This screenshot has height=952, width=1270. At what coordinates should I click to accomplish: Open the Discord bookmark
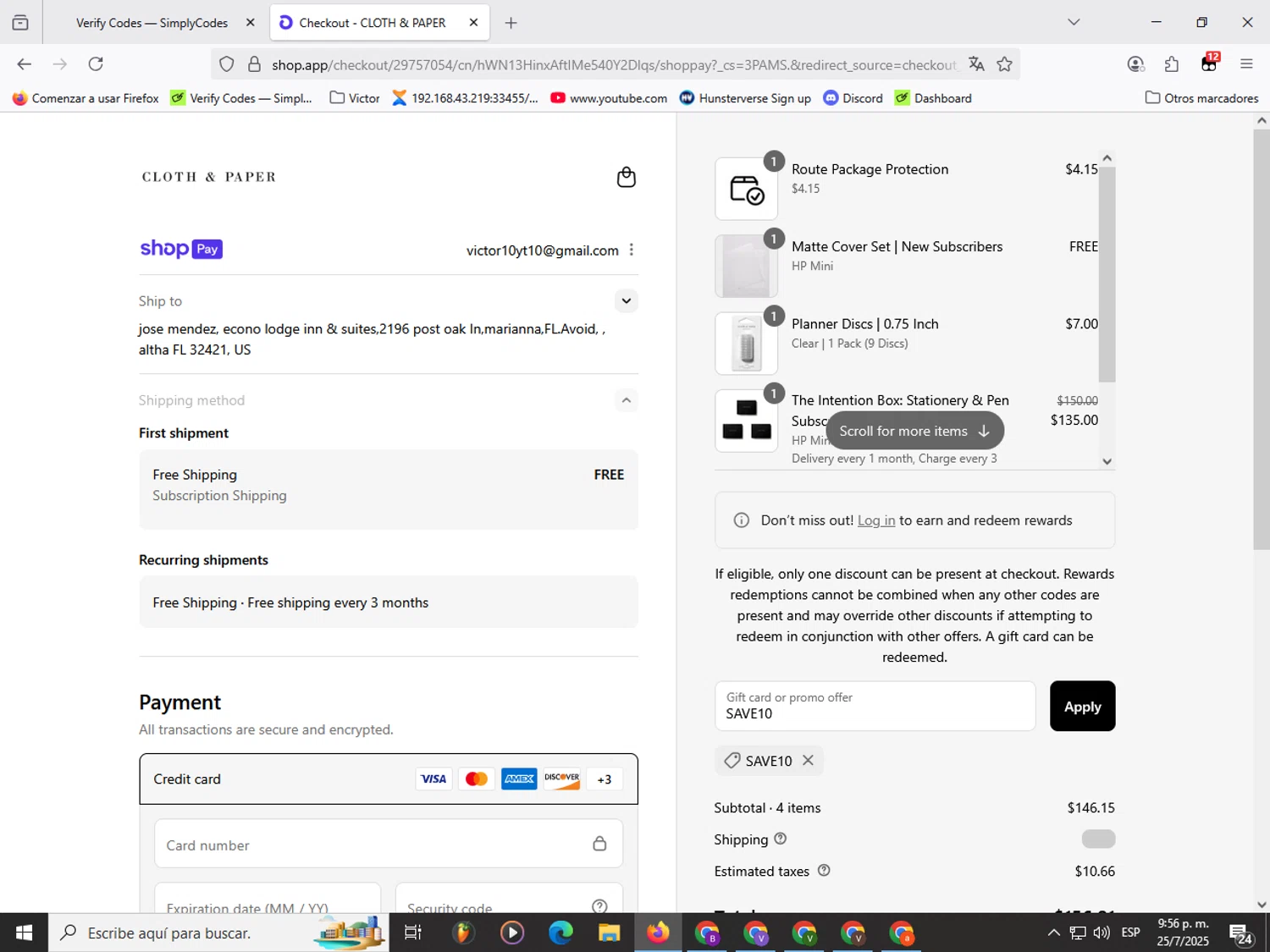853,98
